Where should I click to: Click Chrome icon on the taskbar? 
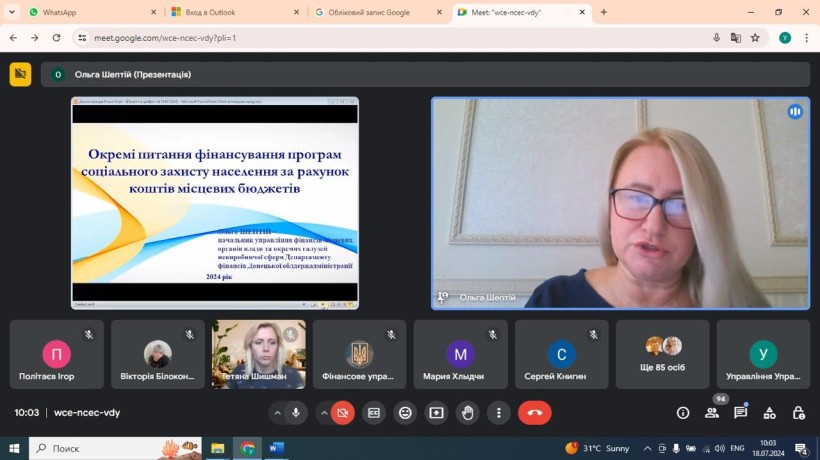[247, 448]
